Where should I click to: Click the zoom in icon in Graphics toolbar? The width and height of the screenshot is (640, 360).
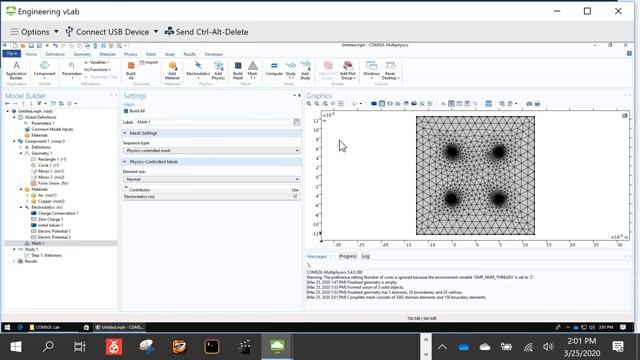(309, 104)
